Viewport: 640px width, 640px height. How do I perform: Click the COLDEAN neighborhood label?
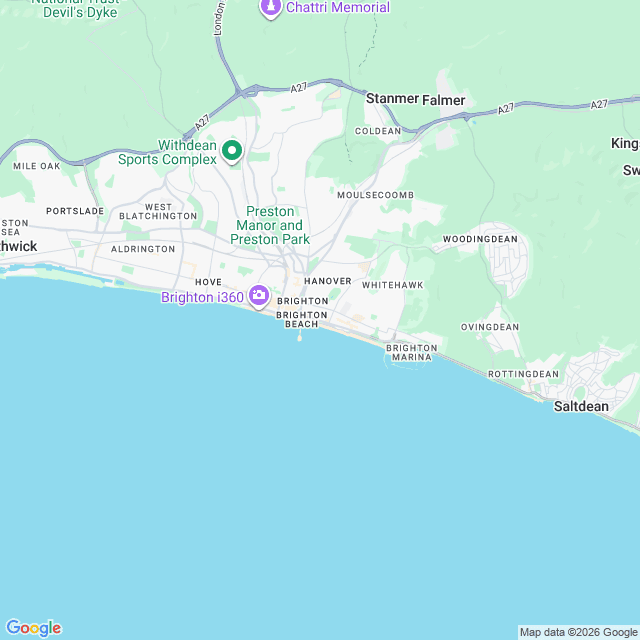378,131
